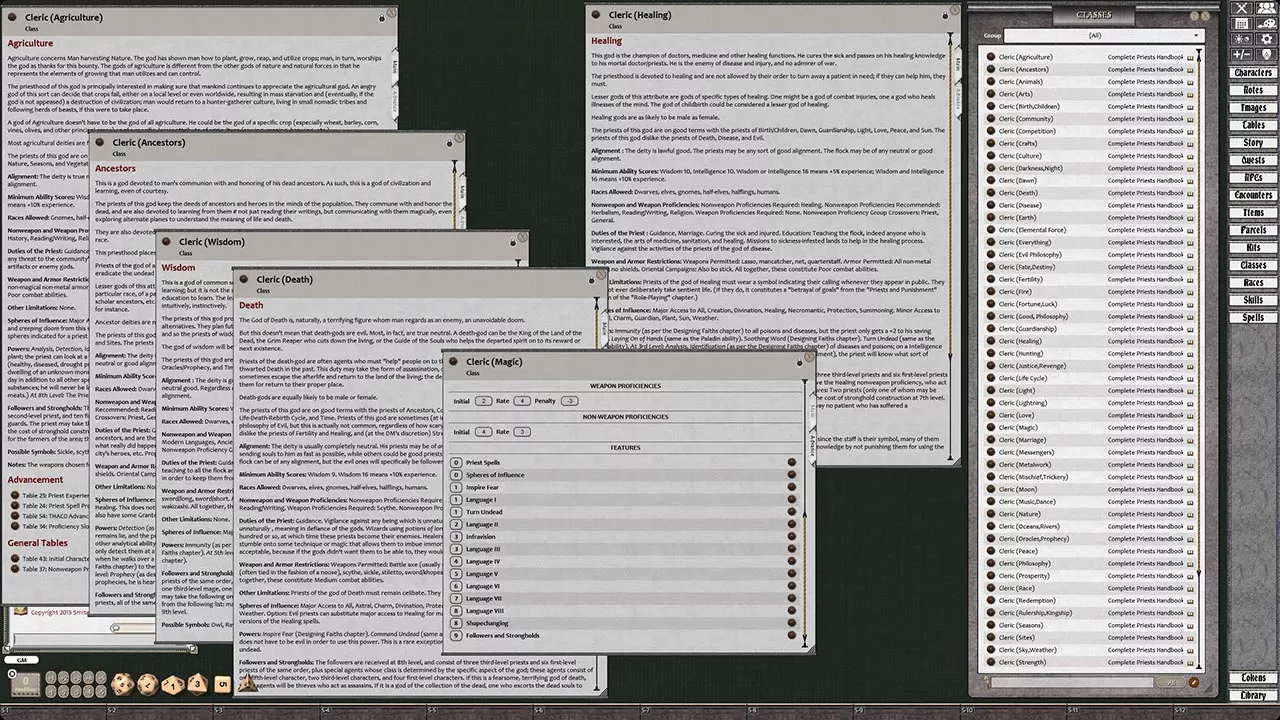Open the color palette icon in the sidebar

[1266, 24]
